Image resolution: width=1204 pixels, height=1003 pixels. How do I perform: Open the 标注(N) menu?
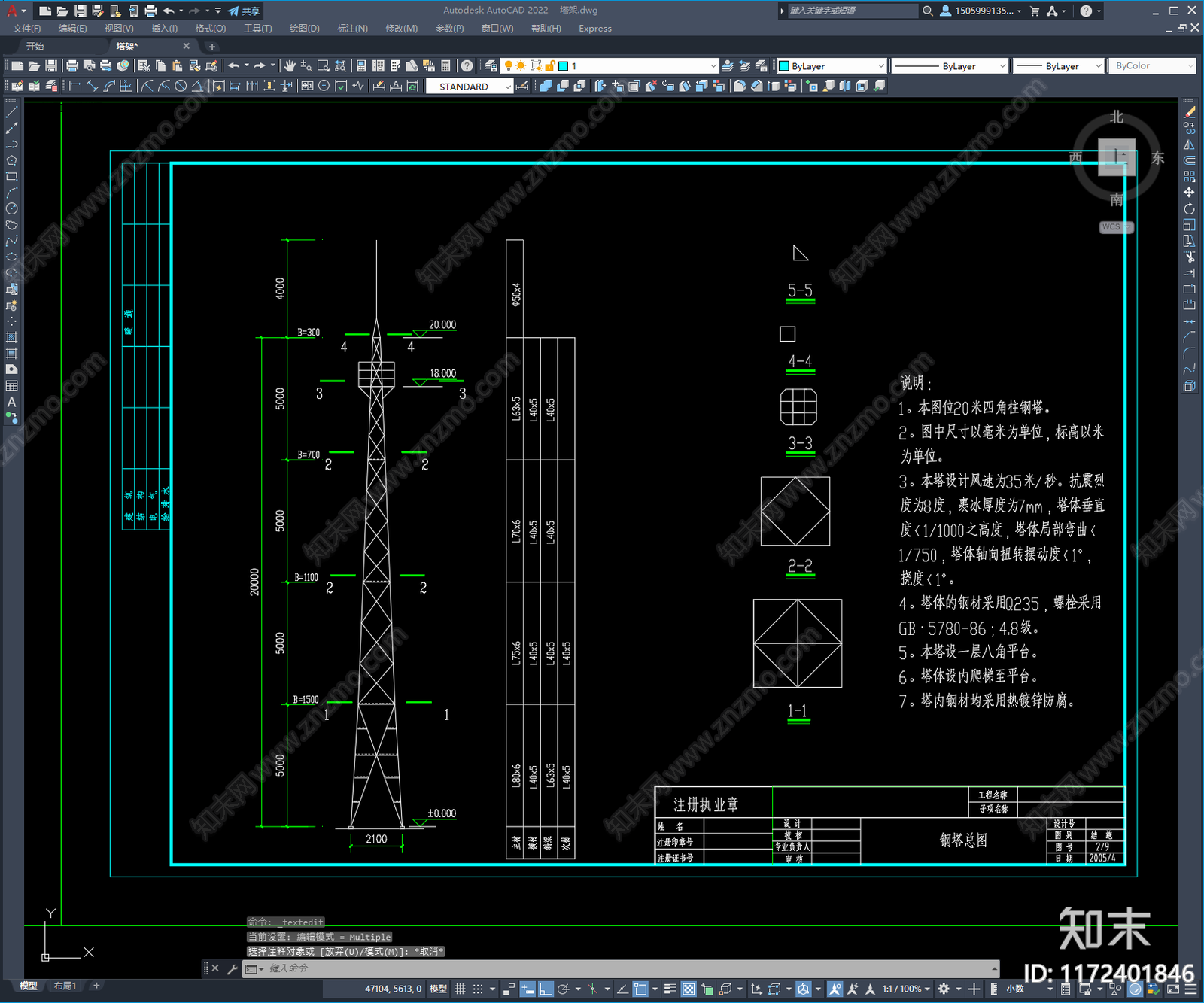tap(352, 29)
